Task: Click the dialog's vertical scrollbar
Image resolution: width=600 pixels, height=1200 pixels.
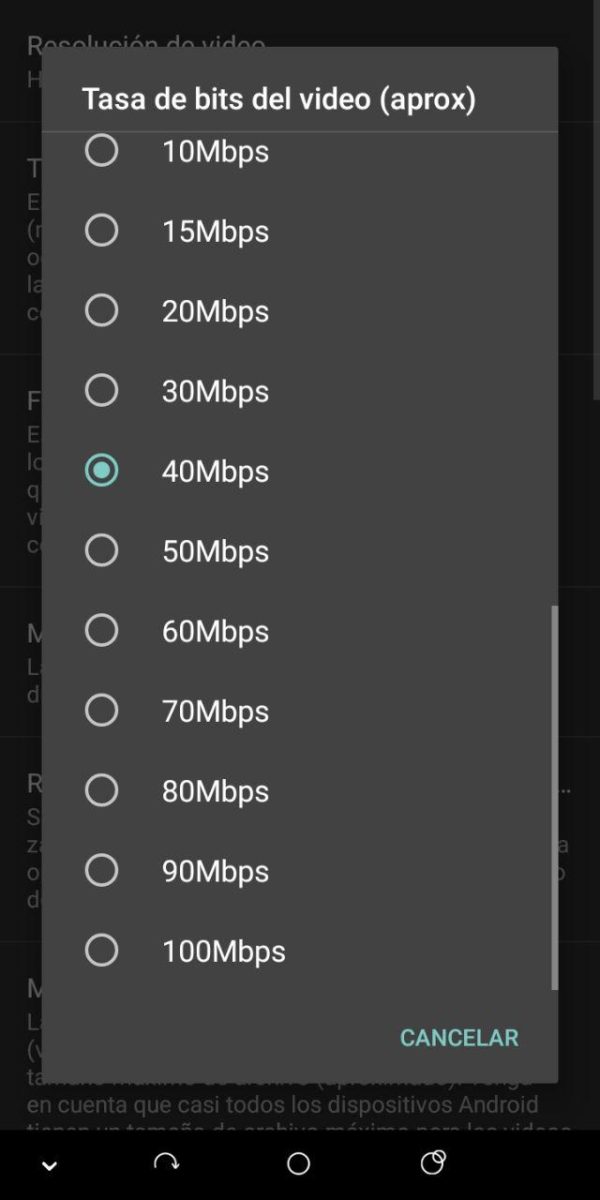Action: 554,797
